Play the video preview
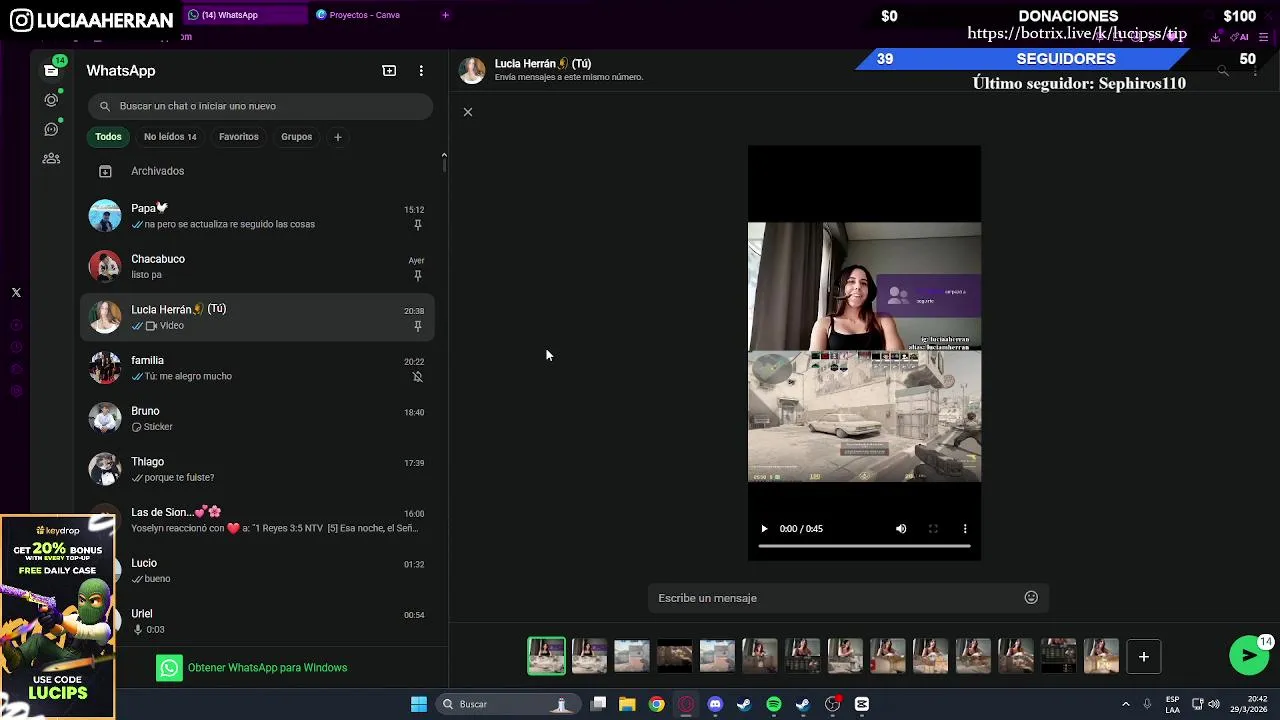Viewport: 1280px width, 720px height. [764, 529]
